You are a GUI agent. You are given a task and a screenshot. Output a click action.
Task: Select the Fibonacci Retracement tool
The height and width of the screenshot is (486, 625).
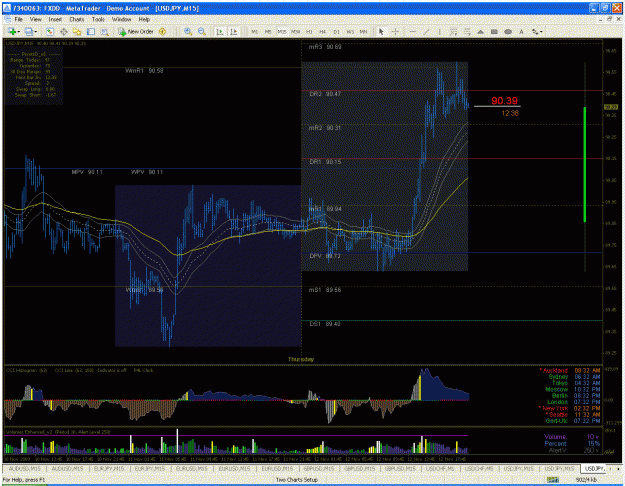467,31
